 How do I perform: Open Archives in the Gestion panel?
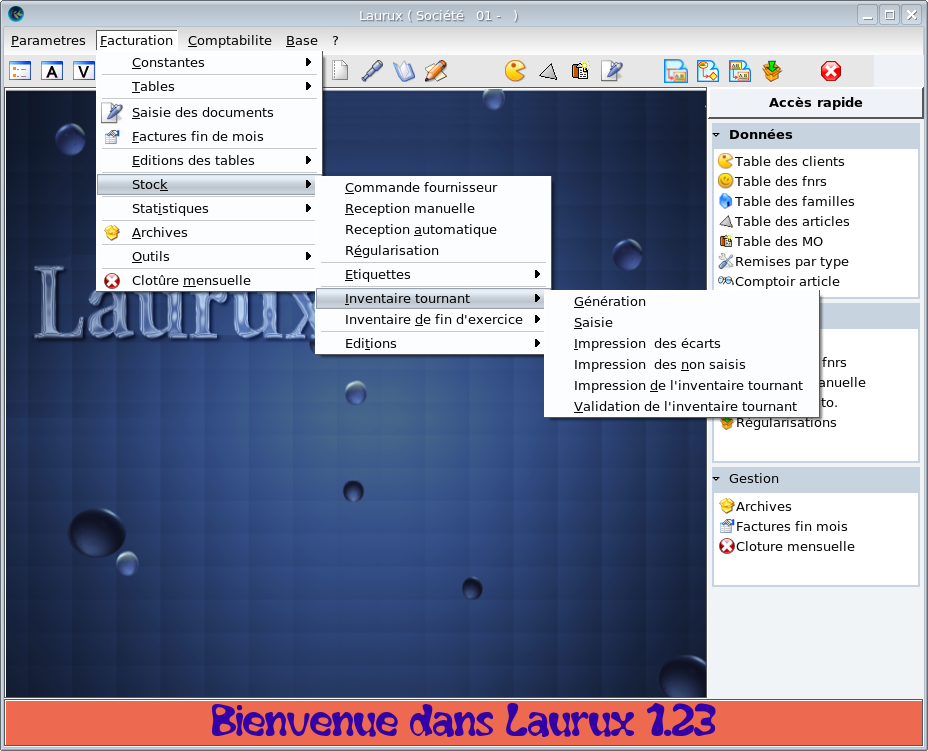[756, 507]
